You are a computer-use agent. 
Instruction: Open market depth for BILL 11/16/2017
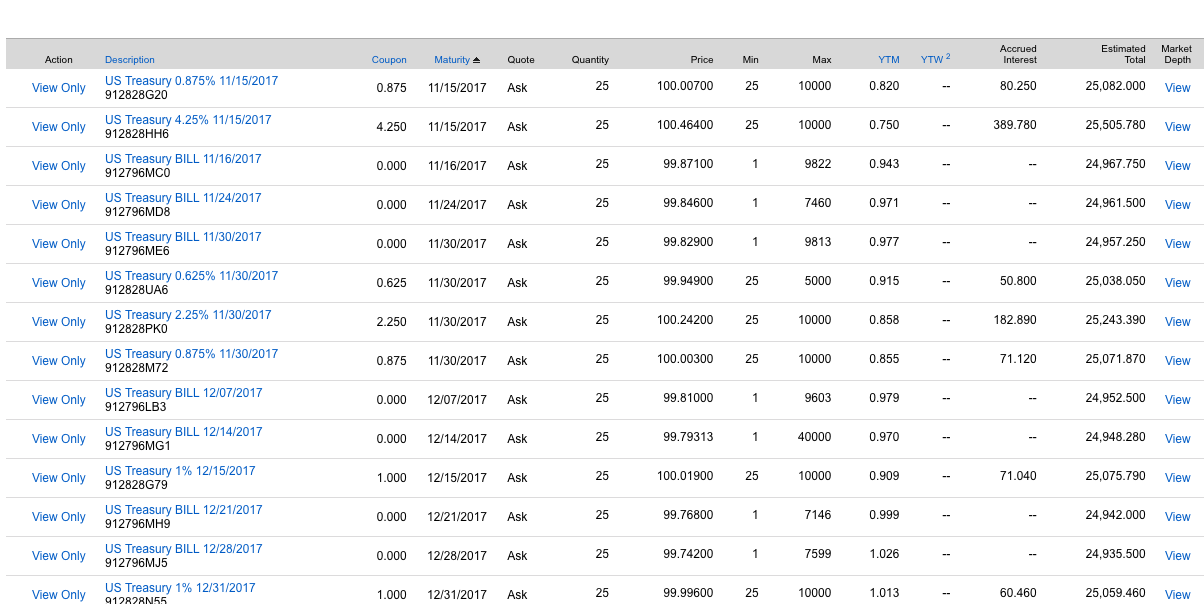pos(1177,166)
